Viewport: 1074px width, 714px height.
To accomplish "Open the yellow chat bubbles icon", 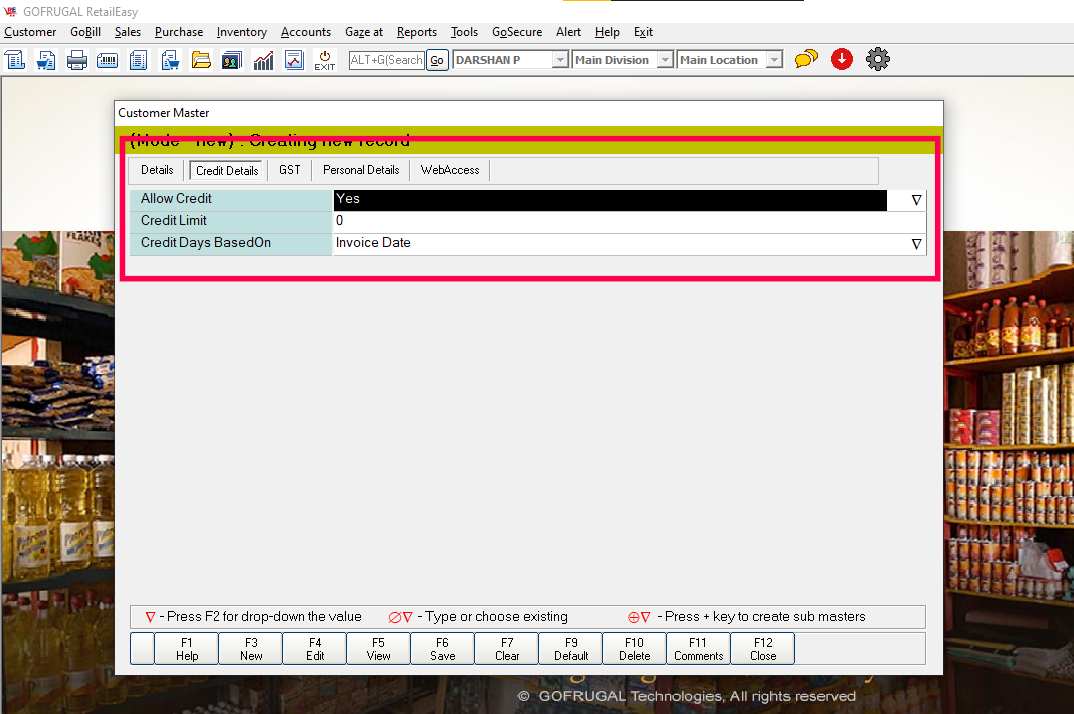I will click(806, 59).
